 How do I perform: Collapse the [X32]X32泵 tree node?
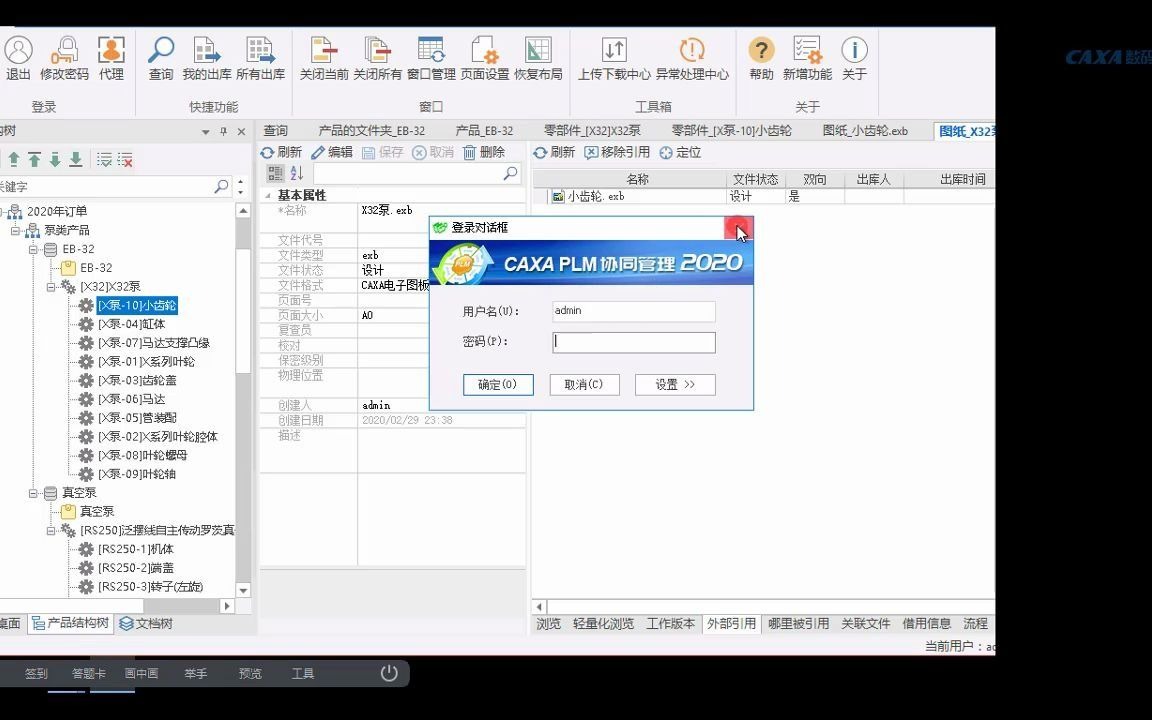51,287
